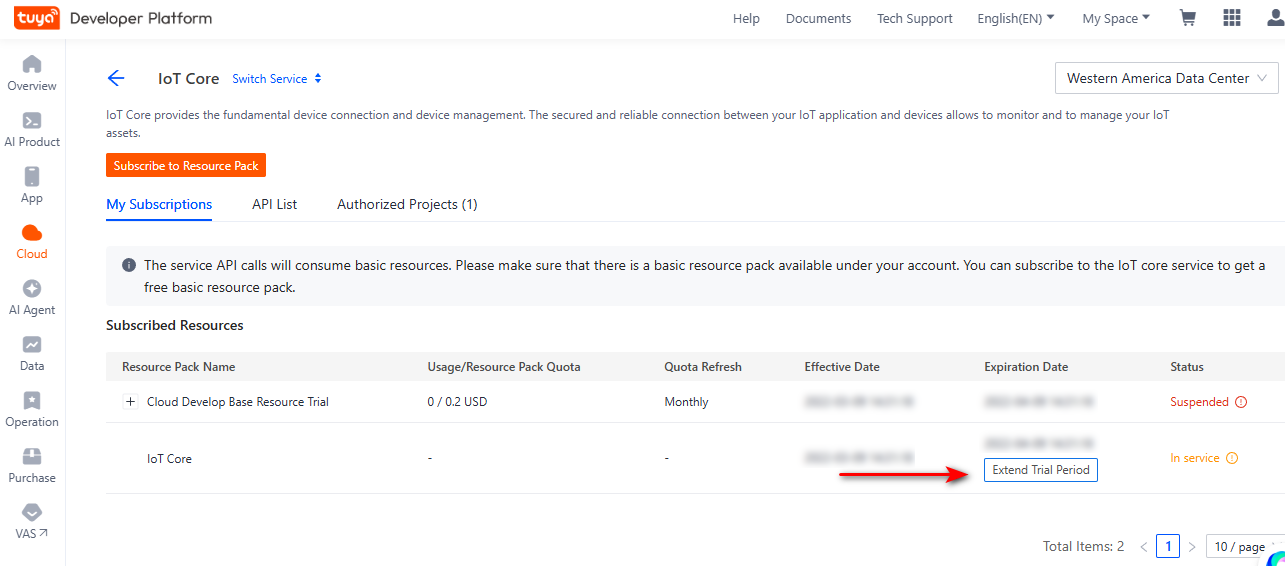Switch to API List tab
The height and width of the screenshot is (566, 1285).
275,204
